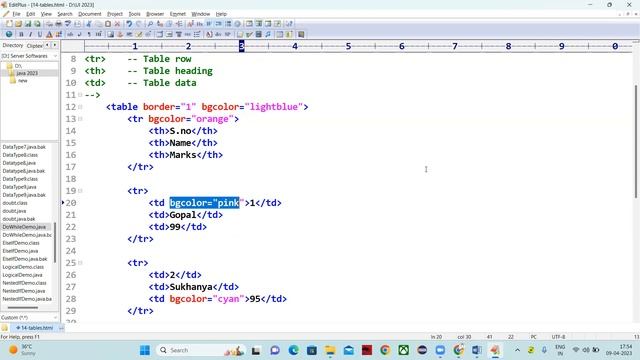Collapse the fold marker on line 11
The width and height of the screenshot is (640, 360).
80,95
